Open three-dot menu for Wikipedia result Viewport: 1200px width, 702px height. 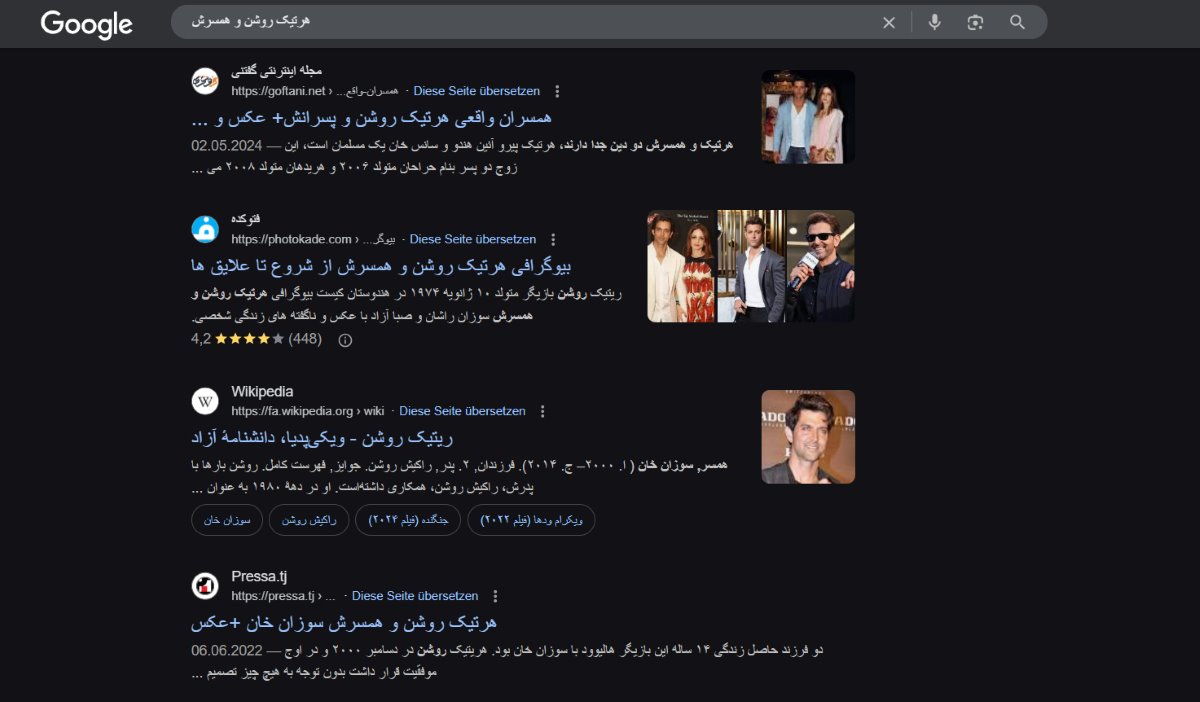[542, 411]
